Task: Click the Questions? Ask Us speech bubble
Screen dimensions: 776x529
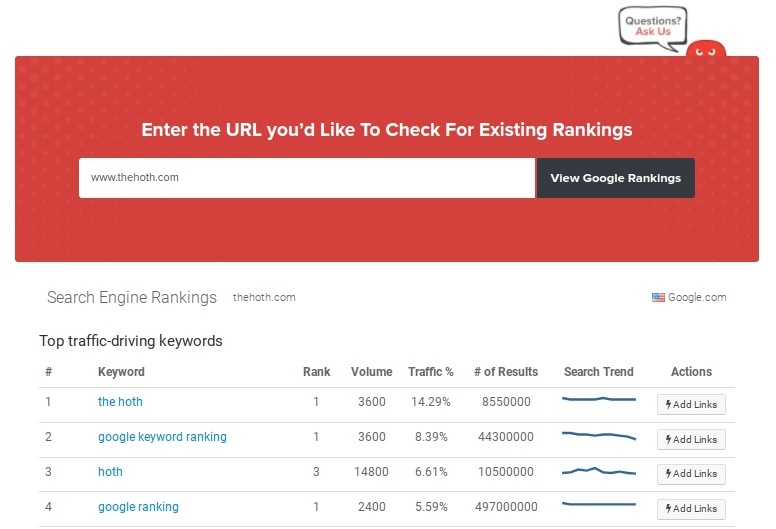Action: pos(653,26)
